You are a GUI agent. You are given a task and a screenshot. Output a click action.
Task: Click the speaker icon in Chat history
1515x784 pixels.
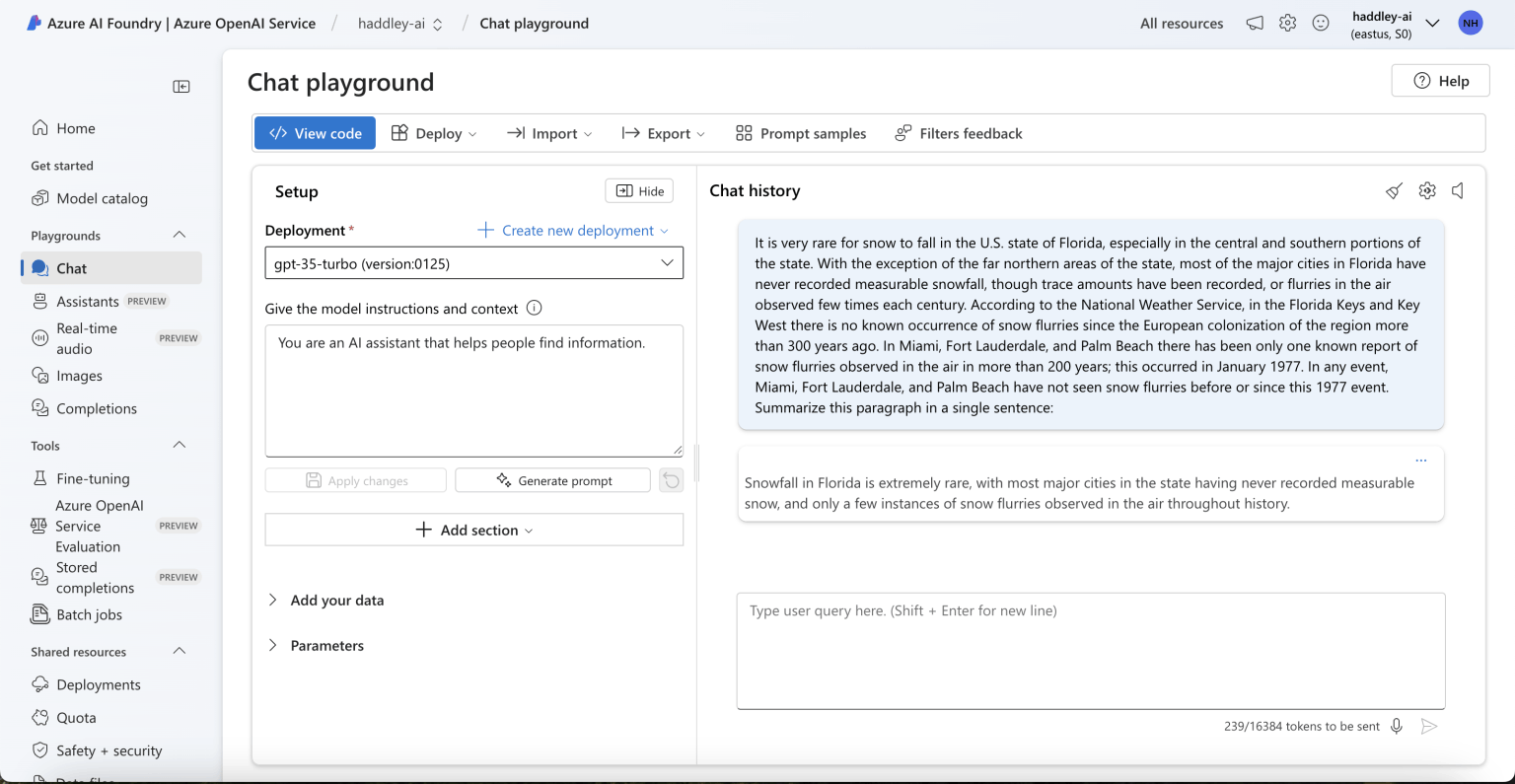pyautogui.click(x=1458, y=191)
